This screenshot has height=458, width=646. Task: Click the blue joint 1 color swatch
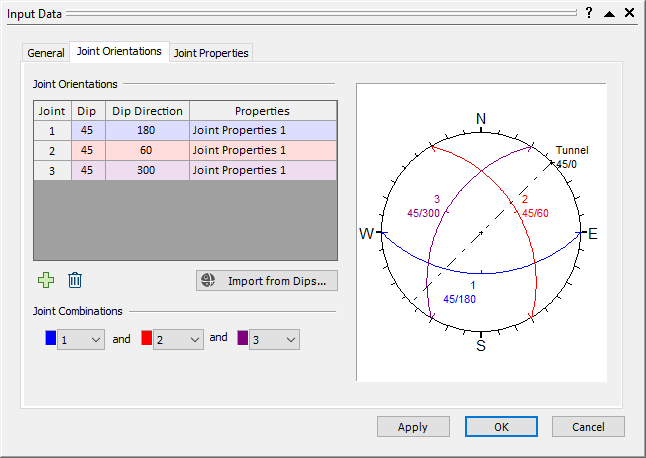51,338
